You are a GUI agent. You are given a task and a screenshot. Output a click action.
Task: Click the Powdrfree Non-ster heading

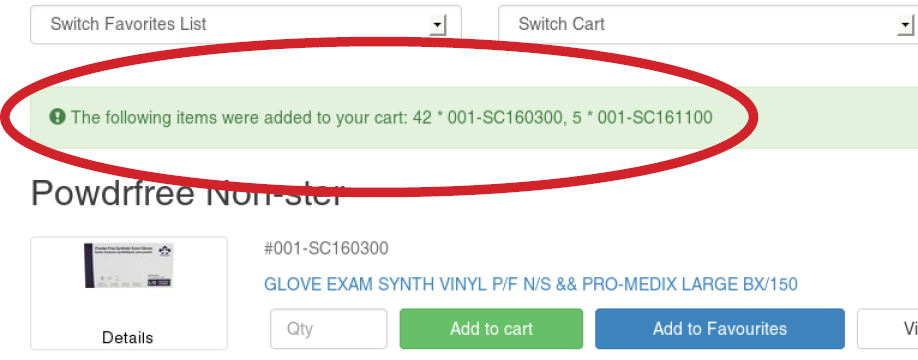coord(186,193)
